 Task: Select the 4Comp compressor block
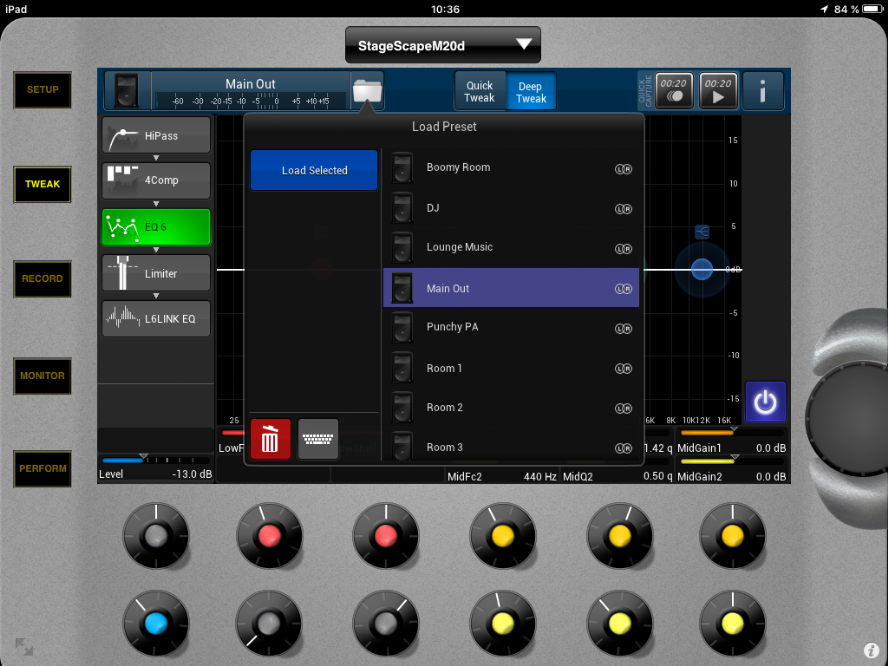click(156, 181)
